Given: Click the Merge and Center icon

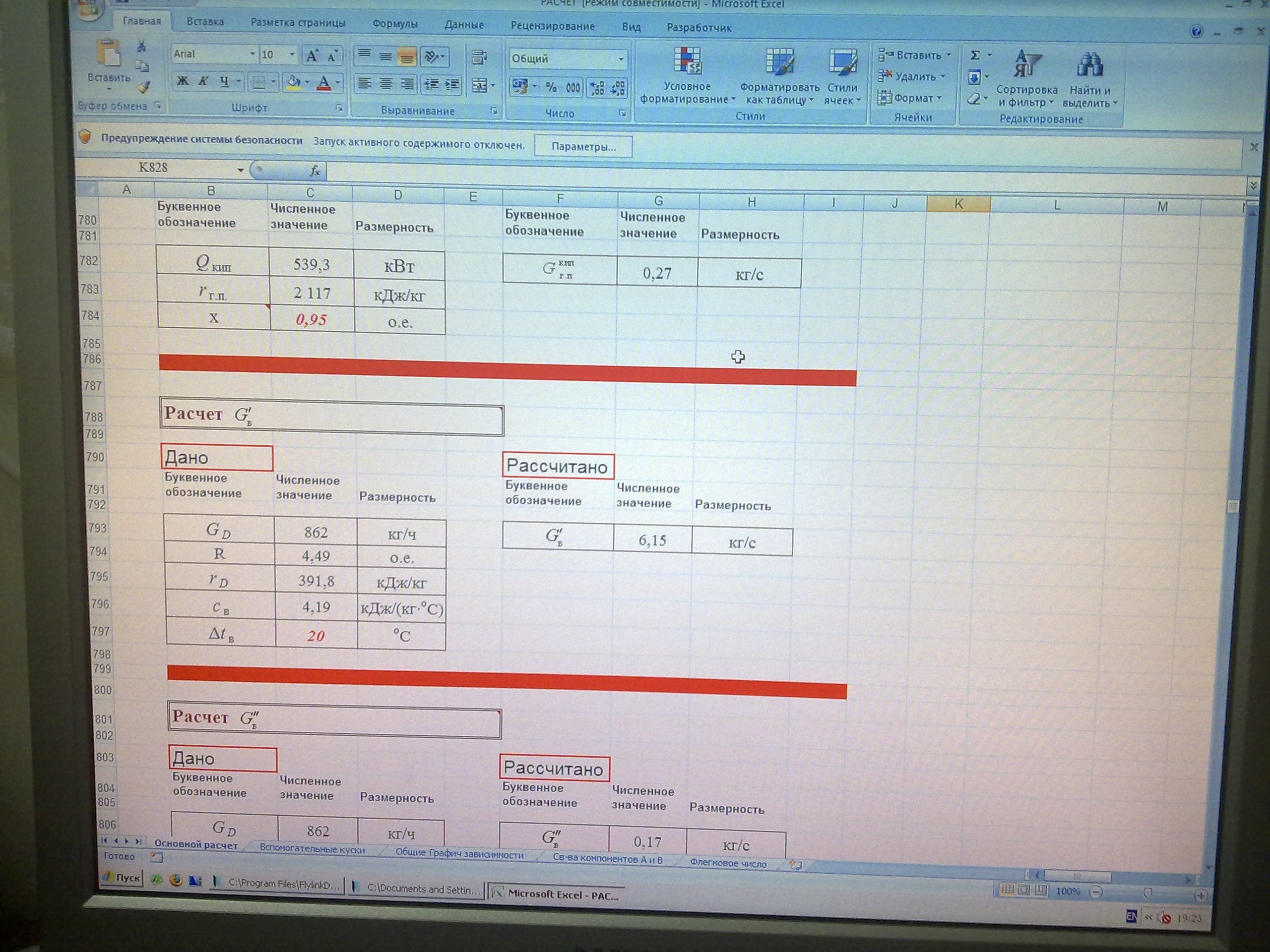Looking at the screenshot, I should point(479,85).
